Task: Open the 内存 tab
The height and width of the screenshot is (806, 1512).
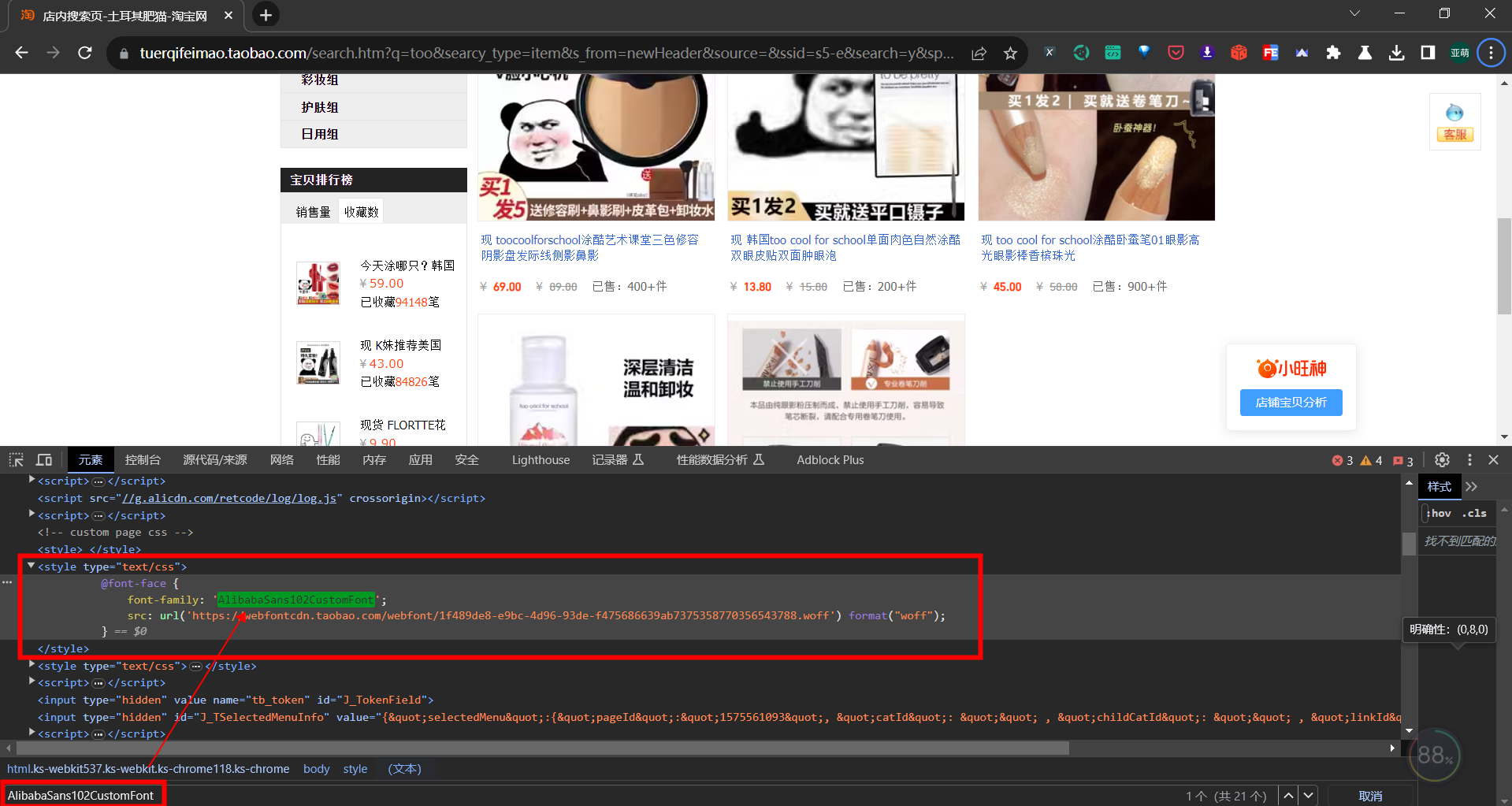Action: click(374, 460)
